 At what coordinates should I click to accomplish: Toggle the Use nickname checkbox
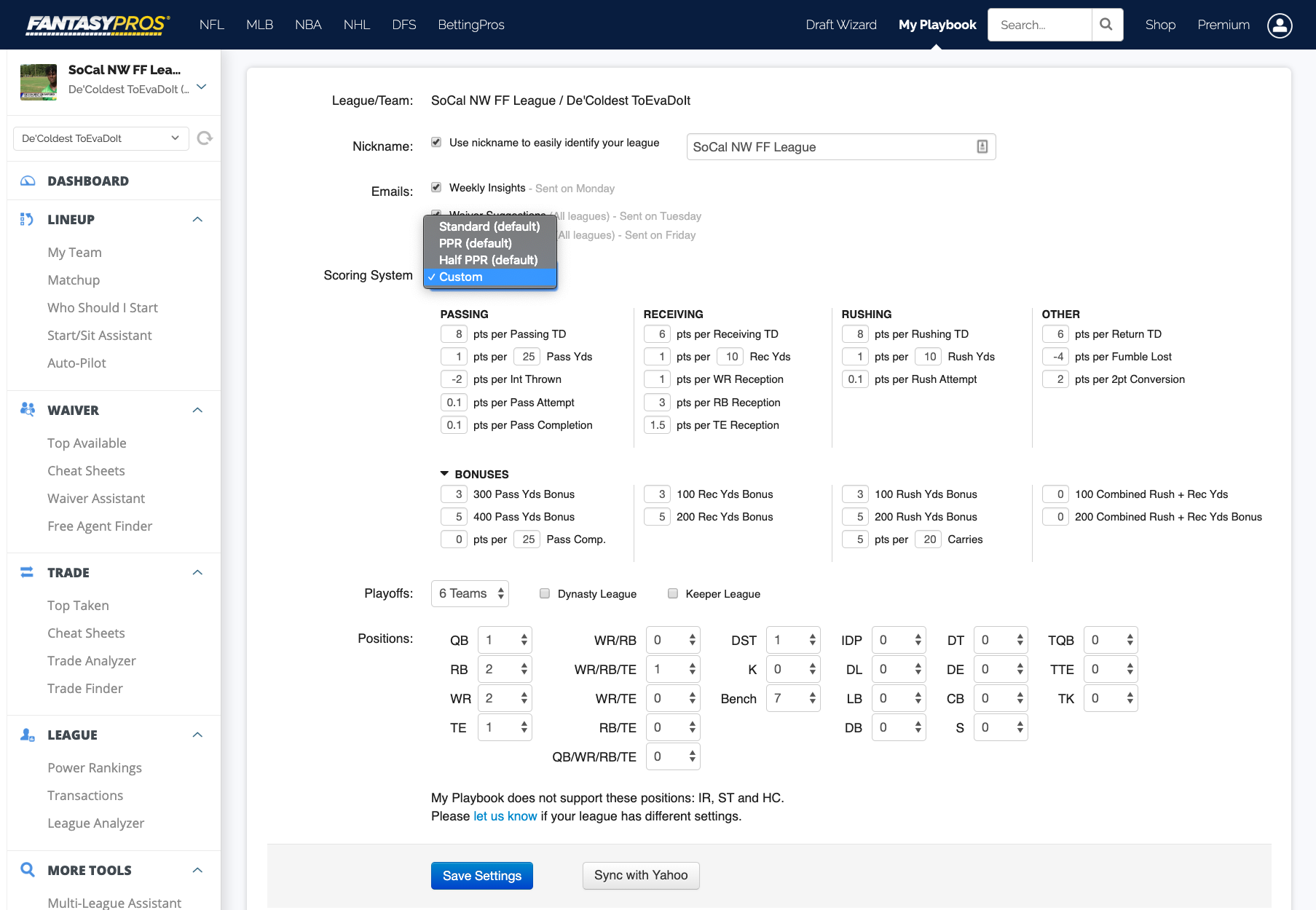point(436,143)
